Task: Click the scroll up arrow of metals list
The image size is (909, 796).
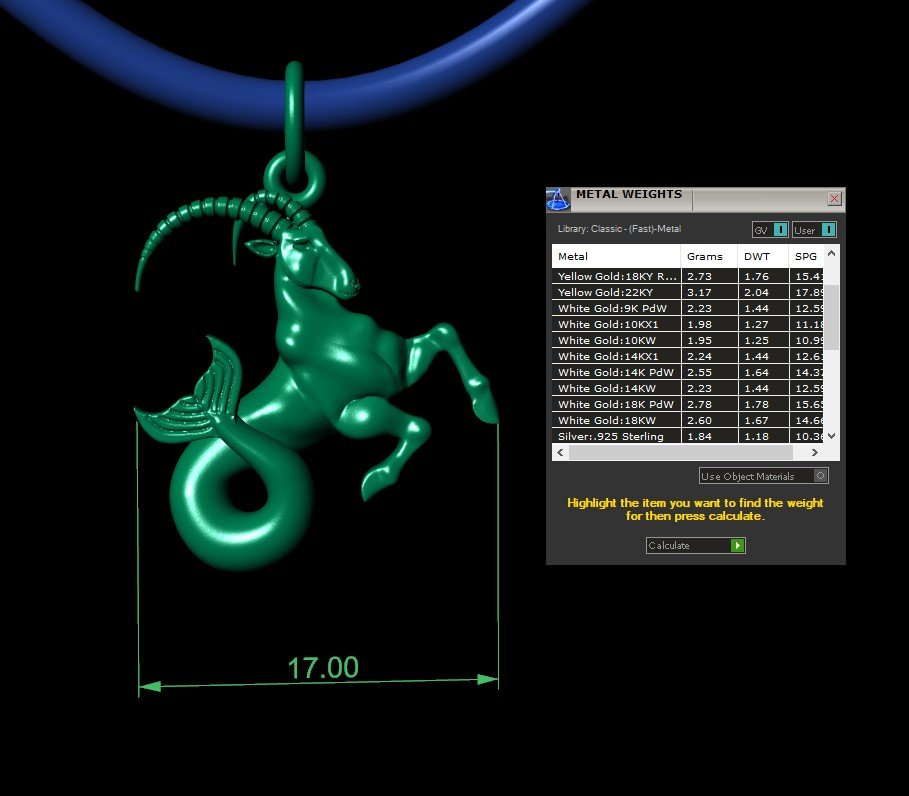Action: (x=831, y=253)
